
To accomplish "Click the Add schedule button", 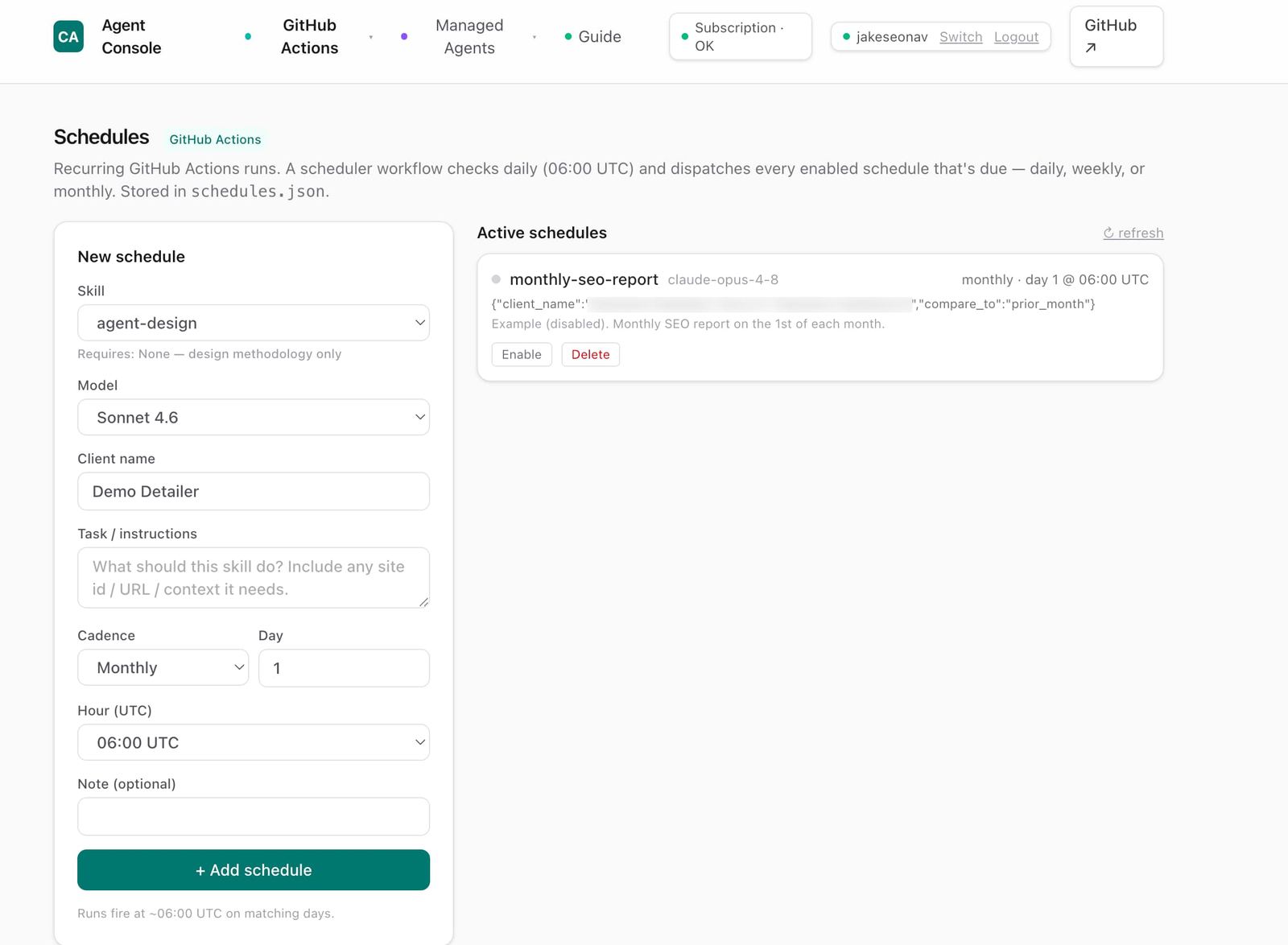I will (x=254, y=870).
